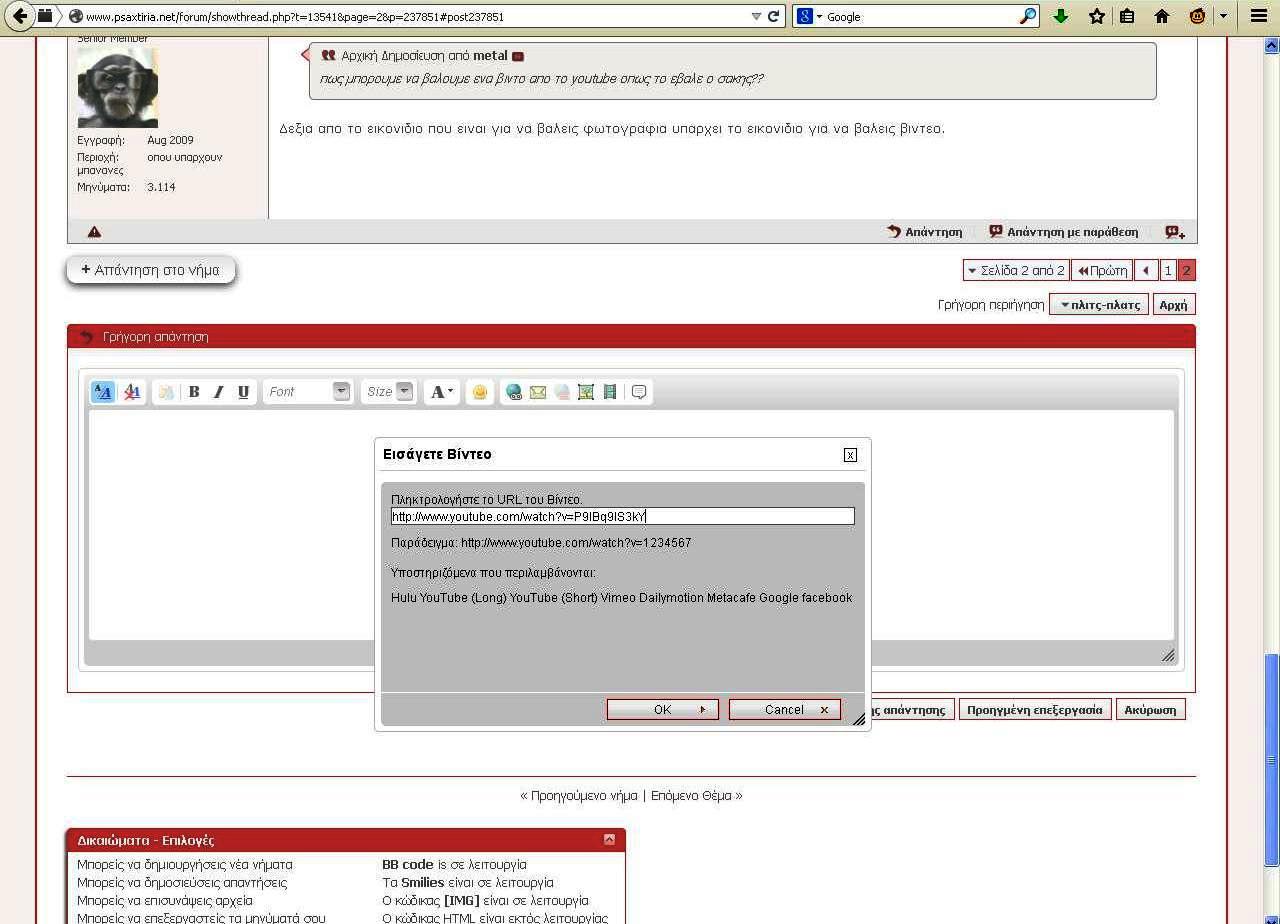1280x924 pixels.
Task: Click the insert link globe icon
Action: point(514,392)
